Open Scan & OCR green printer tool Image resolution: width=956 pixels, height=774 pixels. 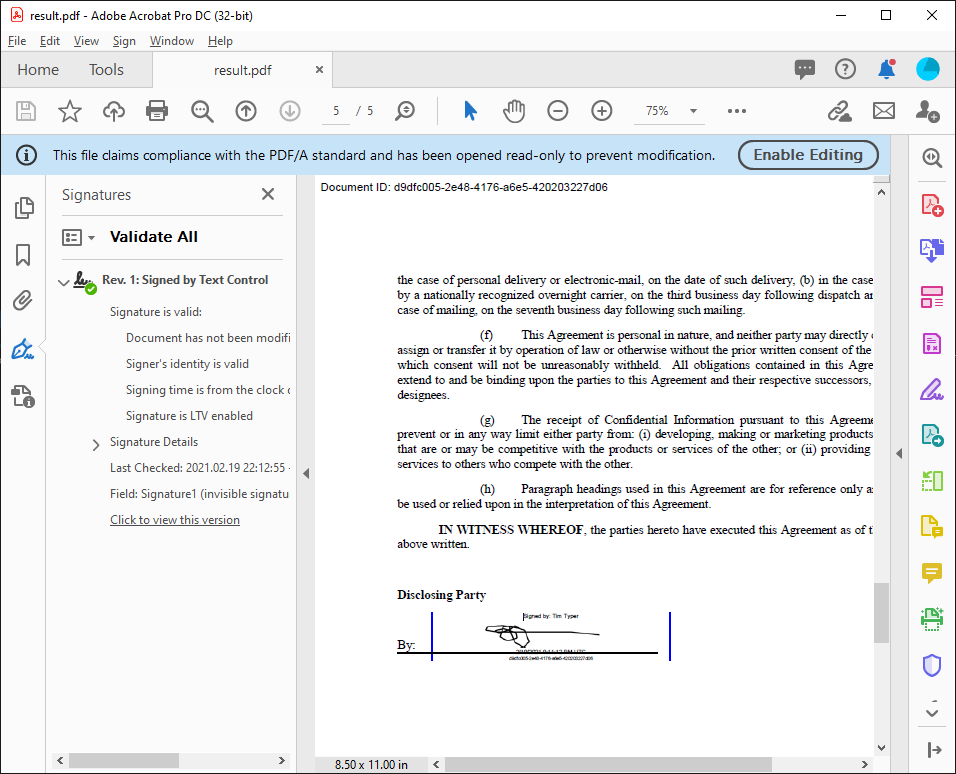coord(932,619)
